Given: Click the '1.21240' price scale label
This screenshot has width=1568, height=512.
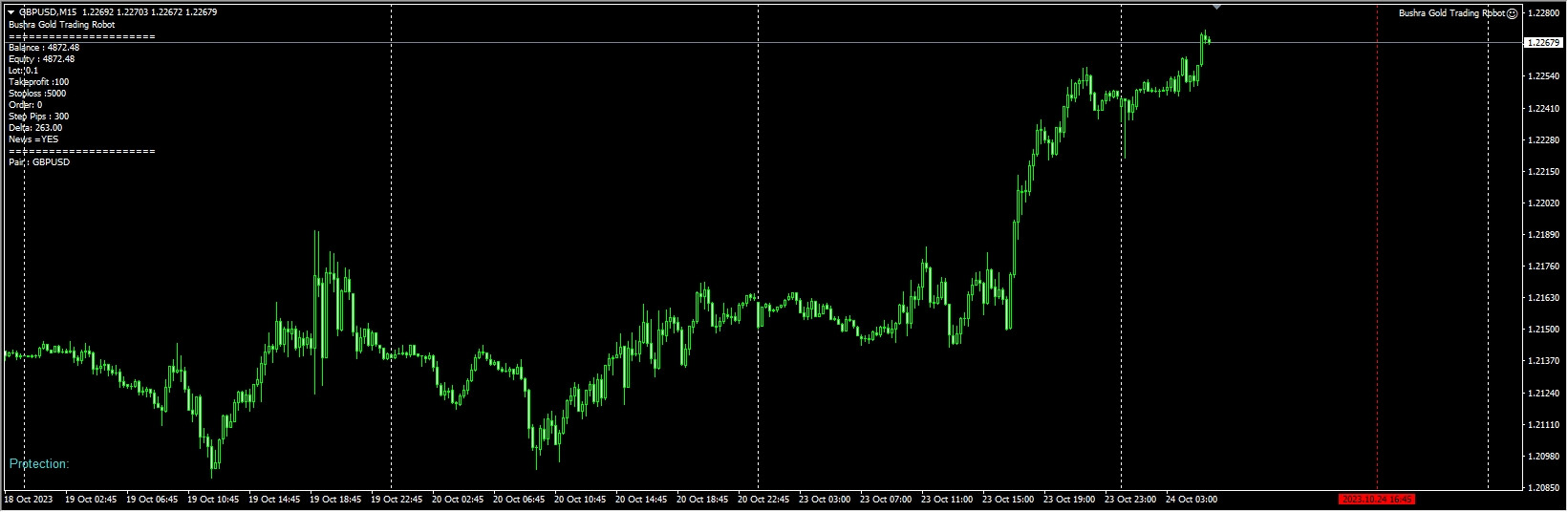Looking at the screenshot, I should tap(1543, 393).
